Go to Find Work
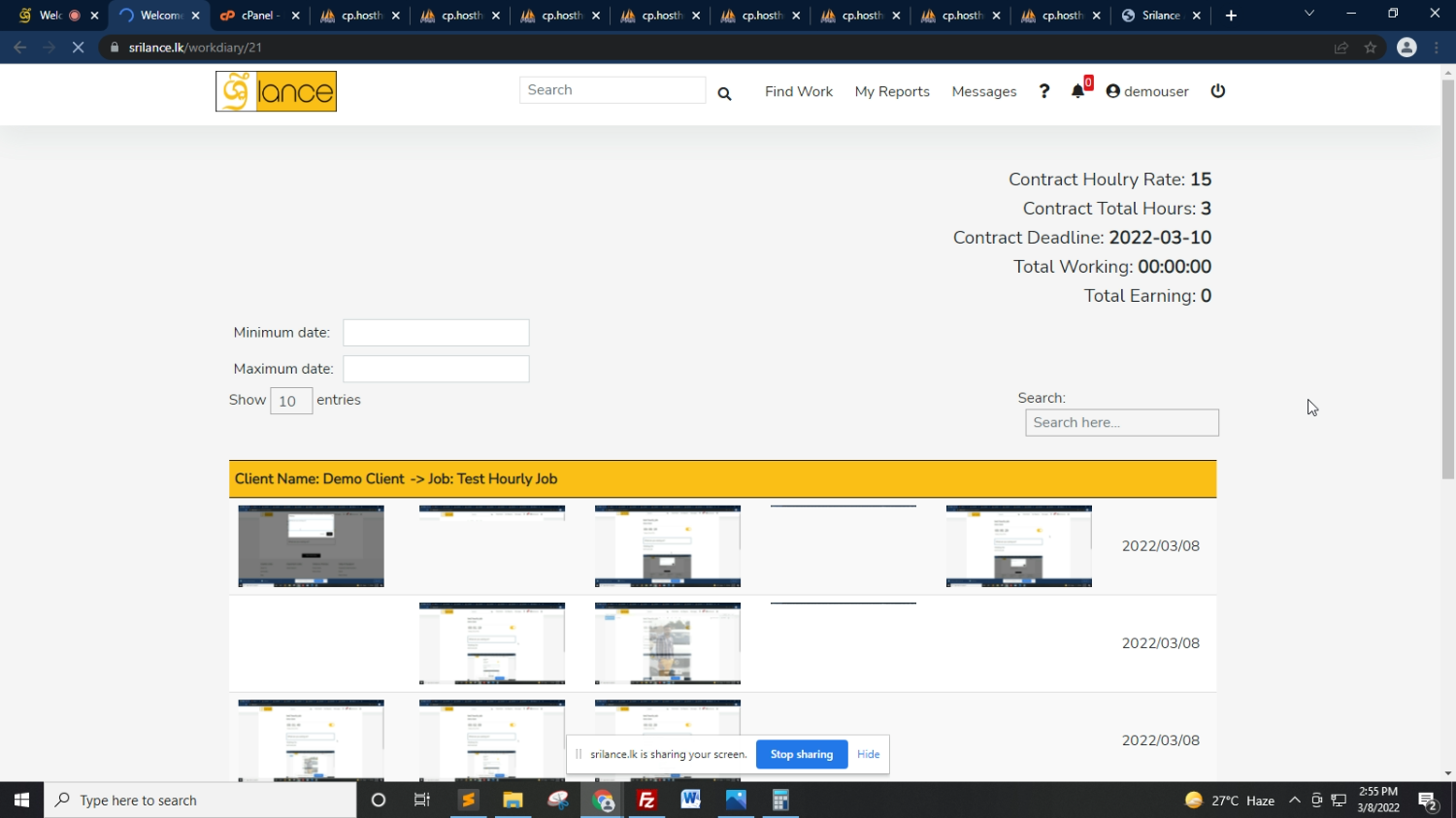Viewport: 1456px width, 818px height. pos(798,91)
